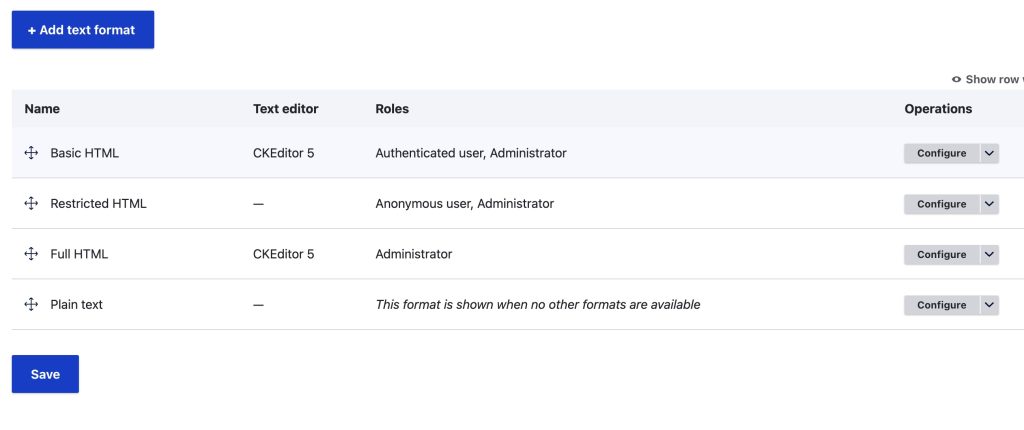Click the Restricted HTML name text
This screenshot has width=1024, height=430.
pos(98,203)
